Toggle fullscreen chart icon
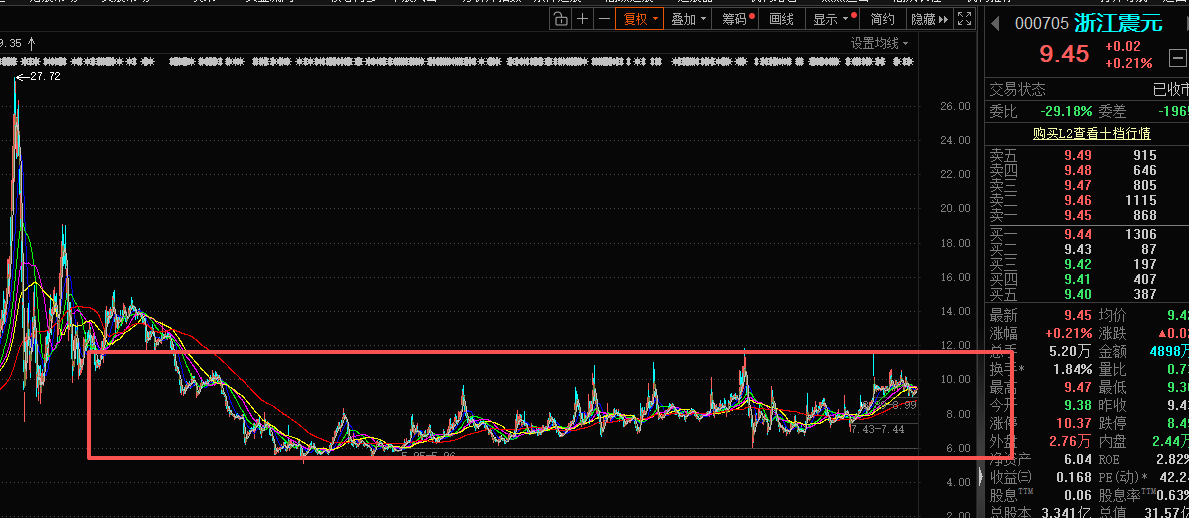The image size is (1189, 518). click(x=965, y=19)
